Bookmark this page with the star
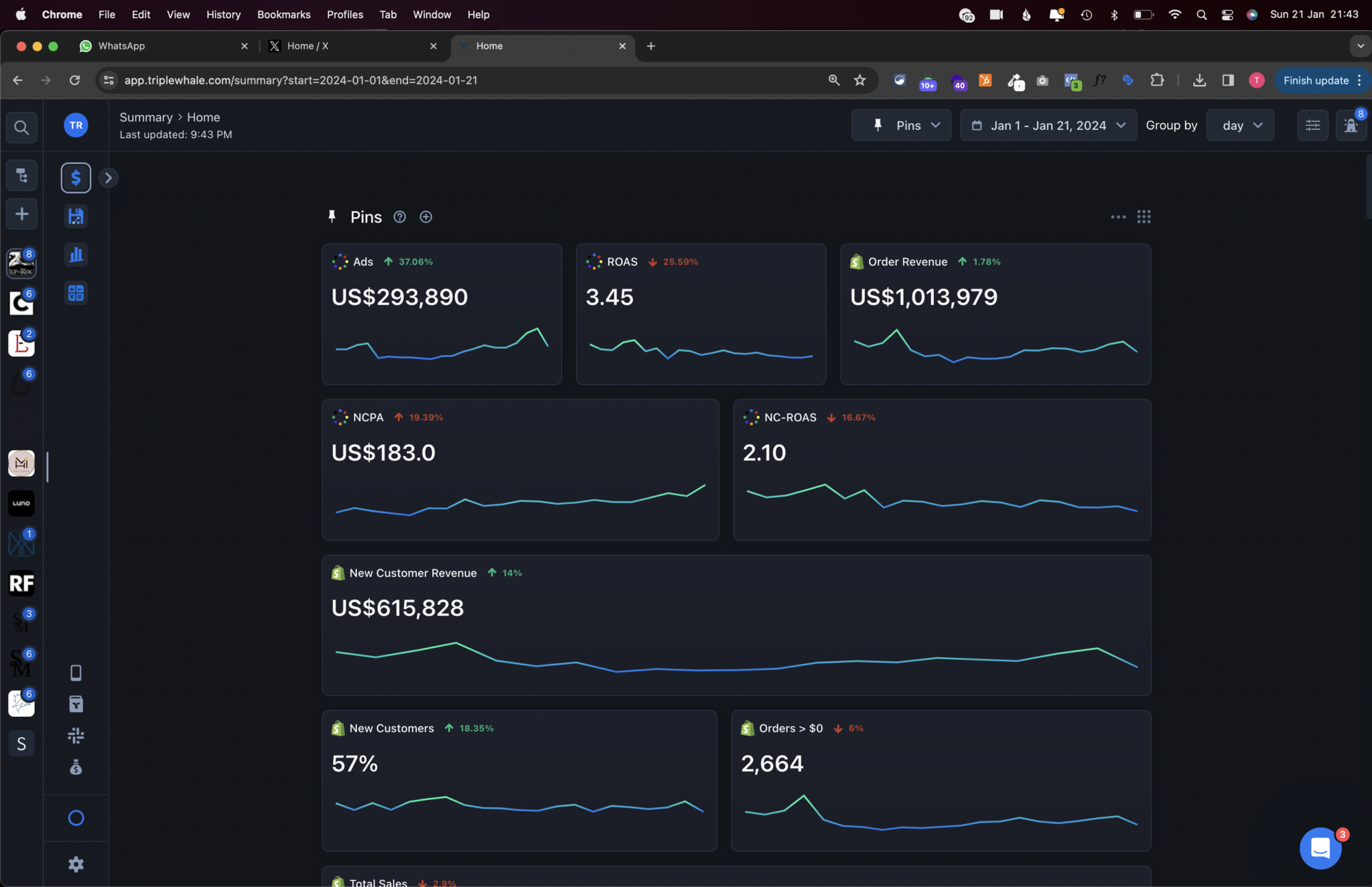Image resolution: width=1372 pixels, height=887 pixels. [860, 80]
